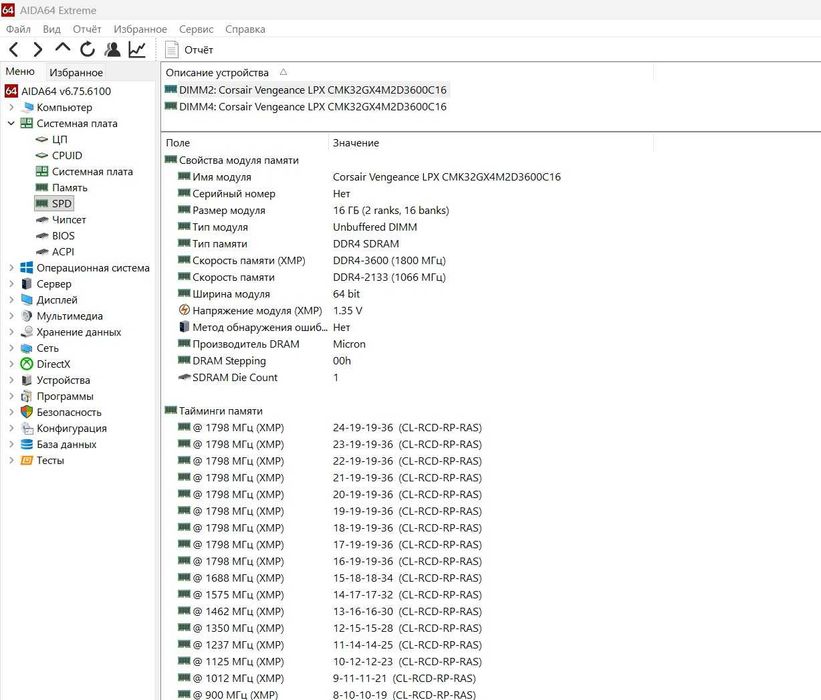Click the Программы icon in tree
821x700 pixels.
click(27, 396)
